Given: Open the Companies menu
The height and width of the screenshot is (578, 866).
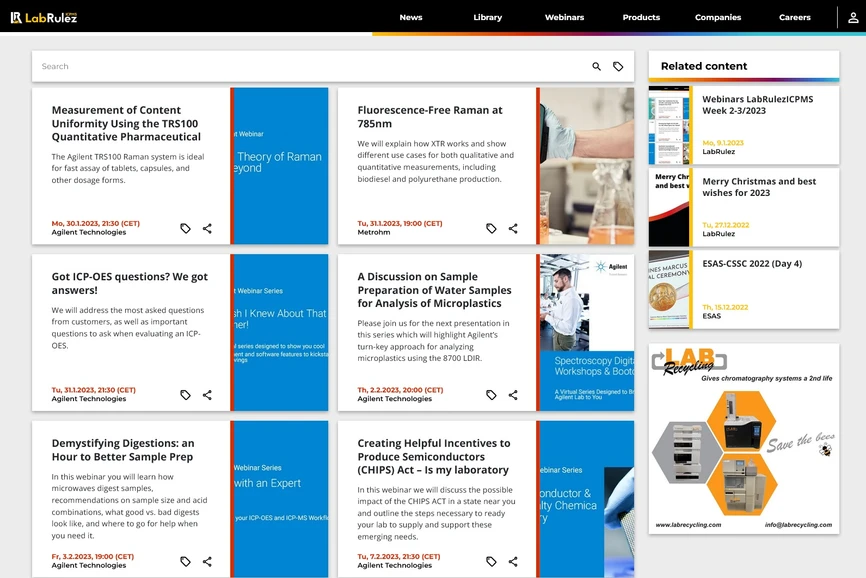Looking at the screenshot, I should pyautogui.click(x=718, y=18).
